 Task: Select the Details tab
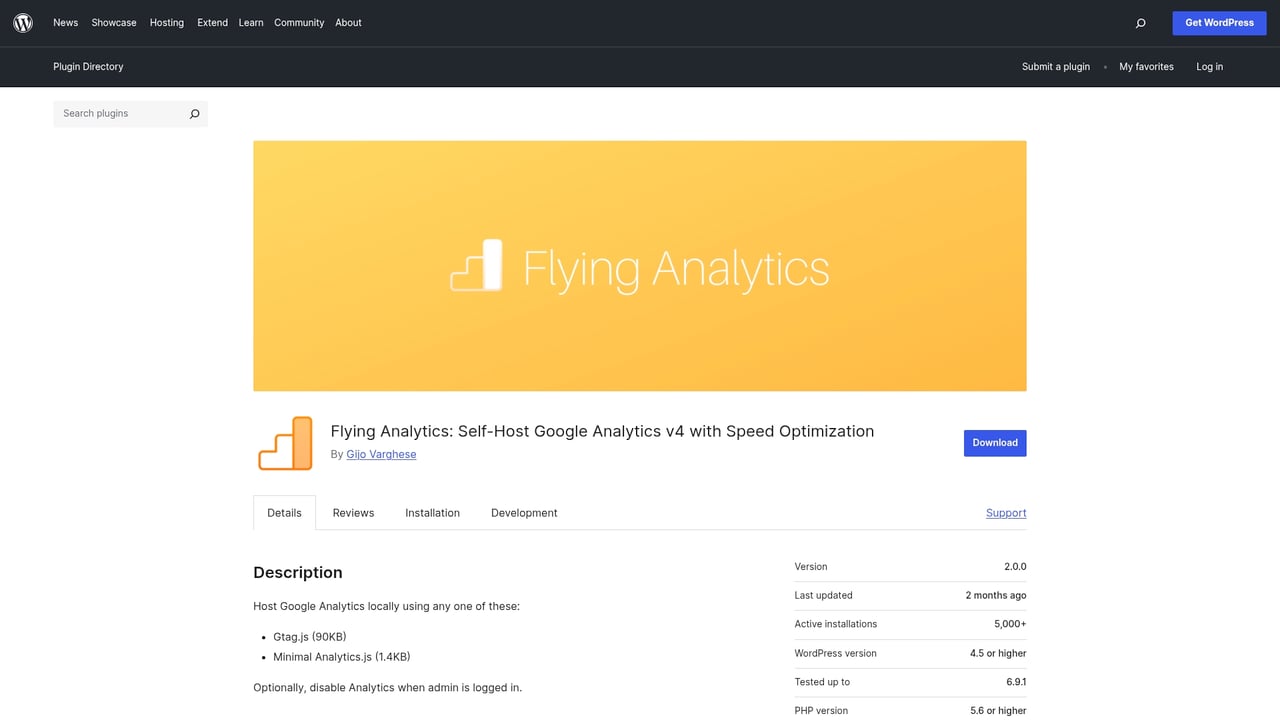[284, 512]
